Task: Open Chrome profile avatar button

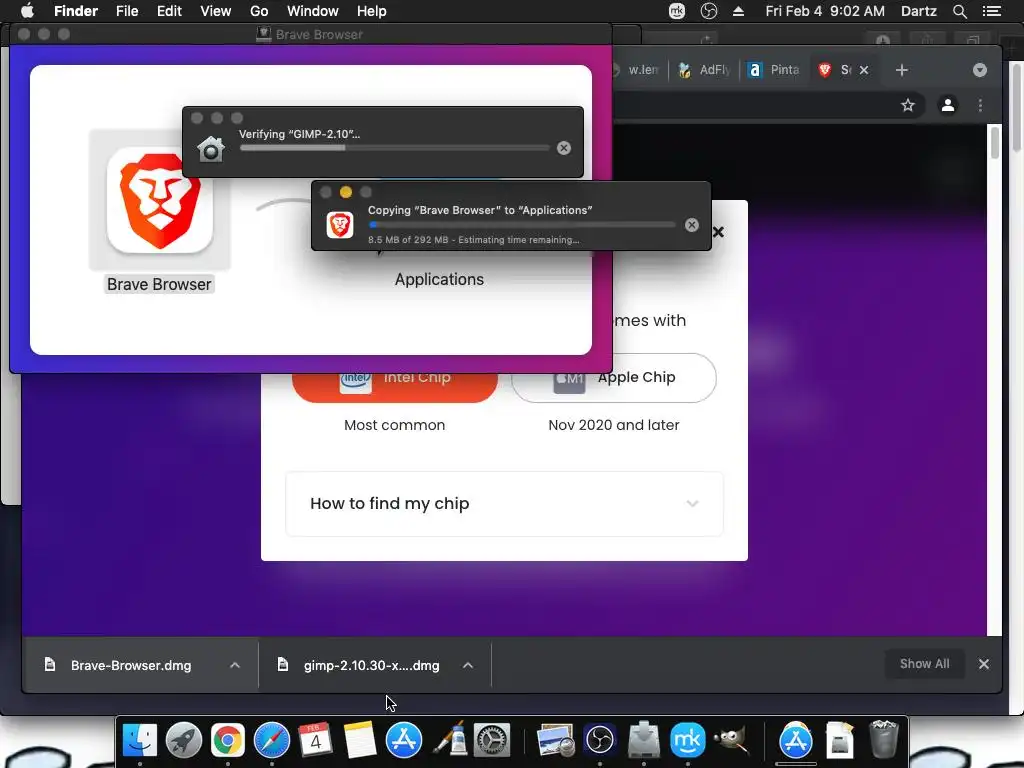Action: point(948,105)
